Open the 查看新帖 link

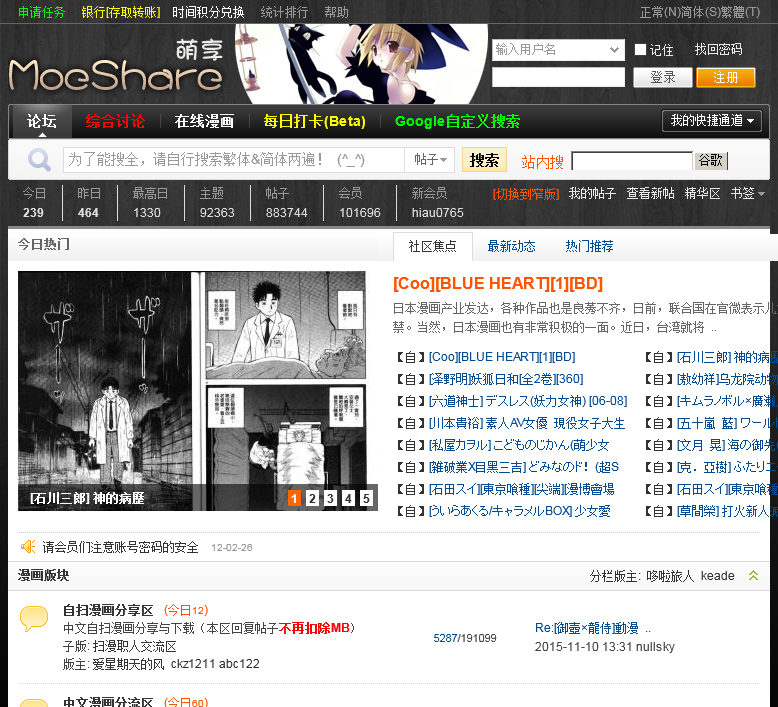tap(650, 193)
